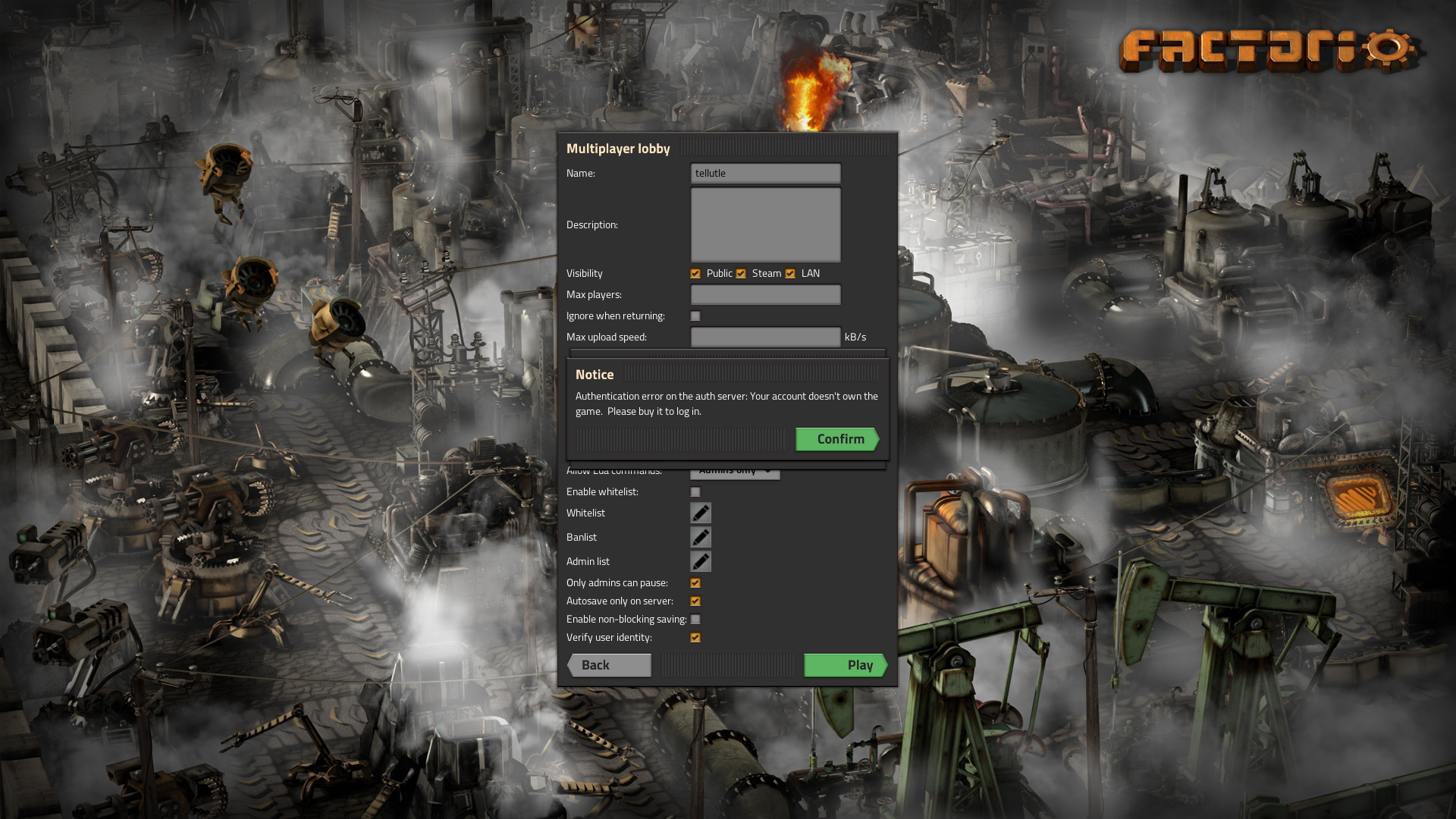The height and width of the screenshot is (819, 1456).
Task: Enable Only admins can pause checkbox
Action: coord(695,582)
